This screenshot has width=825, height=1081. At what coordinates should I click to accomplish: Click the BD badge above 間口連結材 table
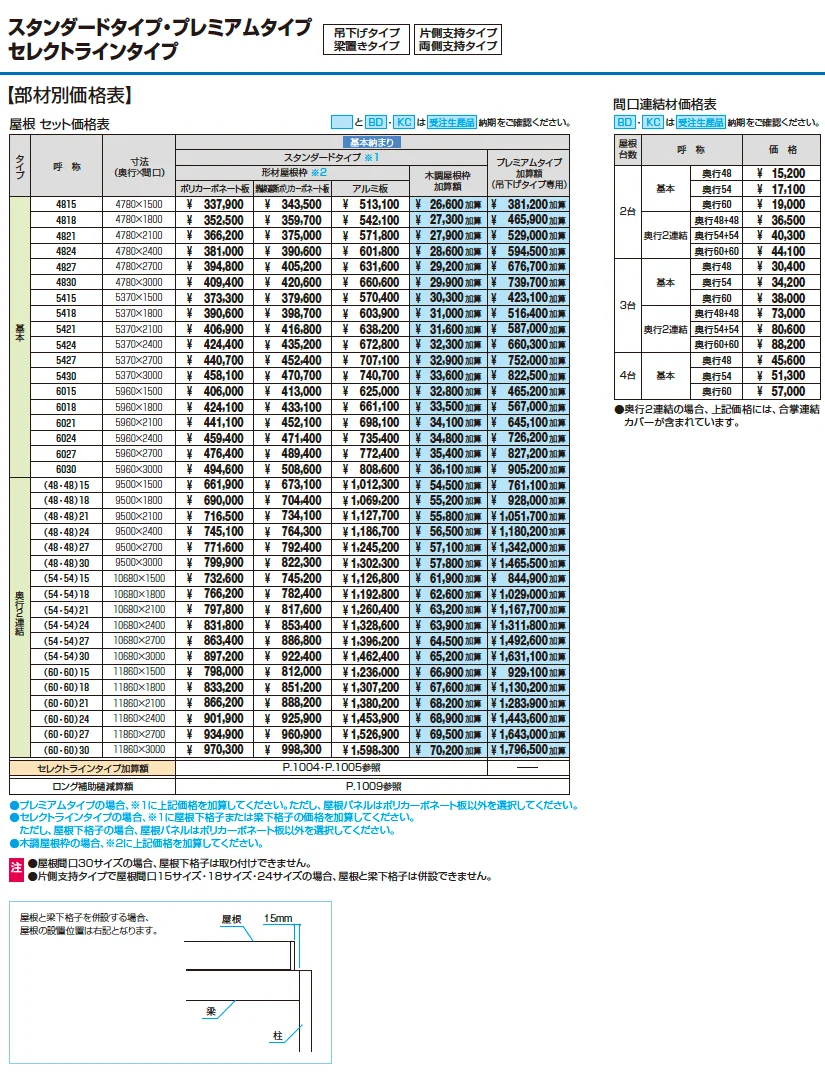pyautogui.click(x=624, y=122)
